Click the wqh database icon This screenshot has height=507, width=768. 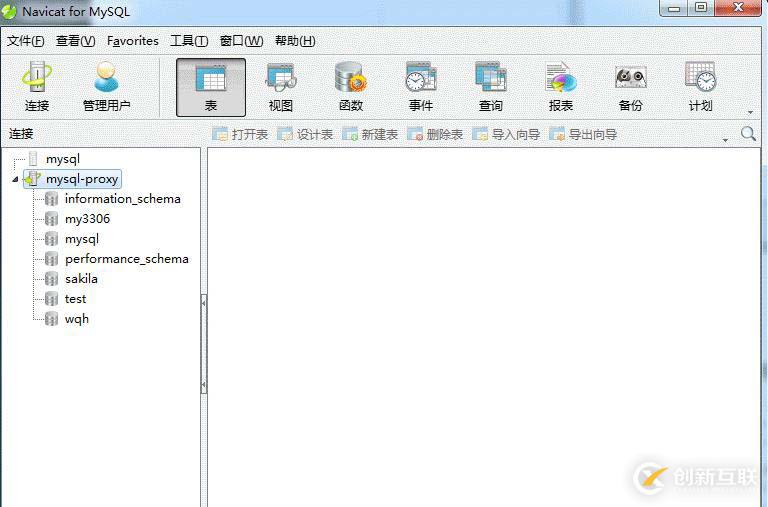click(51, 319)
